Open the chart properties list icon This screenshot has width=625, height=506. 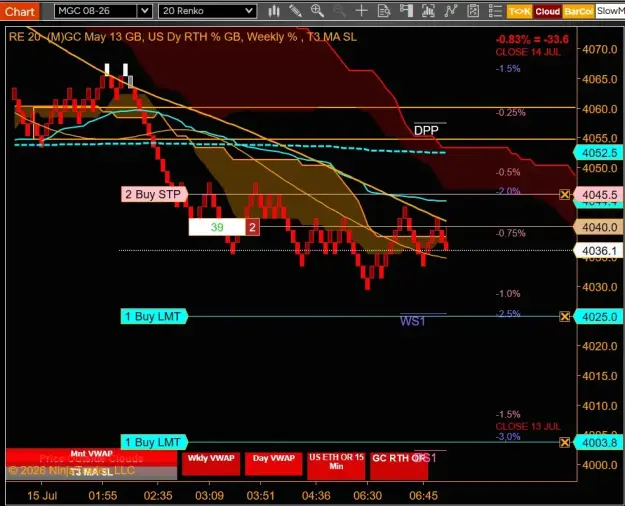pyautogui.click(x=495, y=11)
